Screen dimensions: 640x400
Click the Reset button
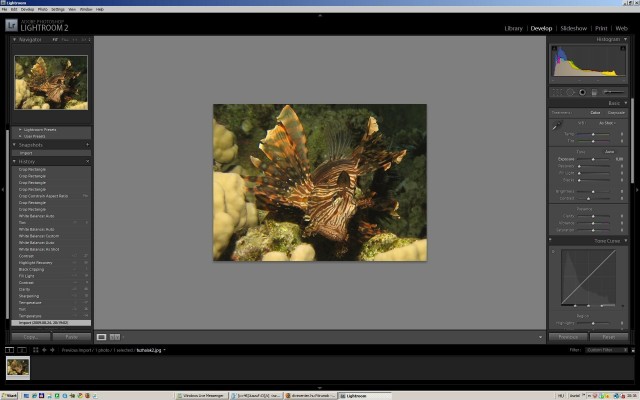coord(608,337)
